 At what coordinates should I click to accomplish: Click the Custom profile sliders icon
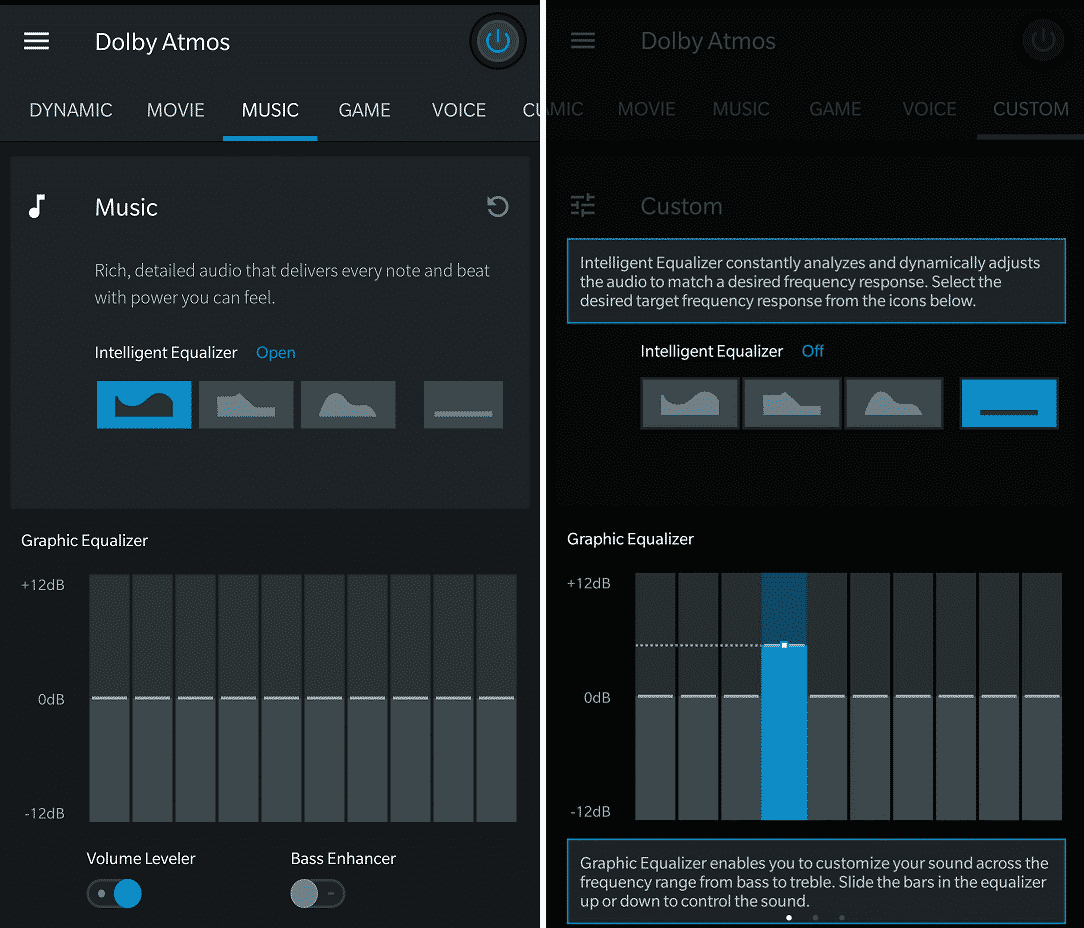(x=583, y=204)
